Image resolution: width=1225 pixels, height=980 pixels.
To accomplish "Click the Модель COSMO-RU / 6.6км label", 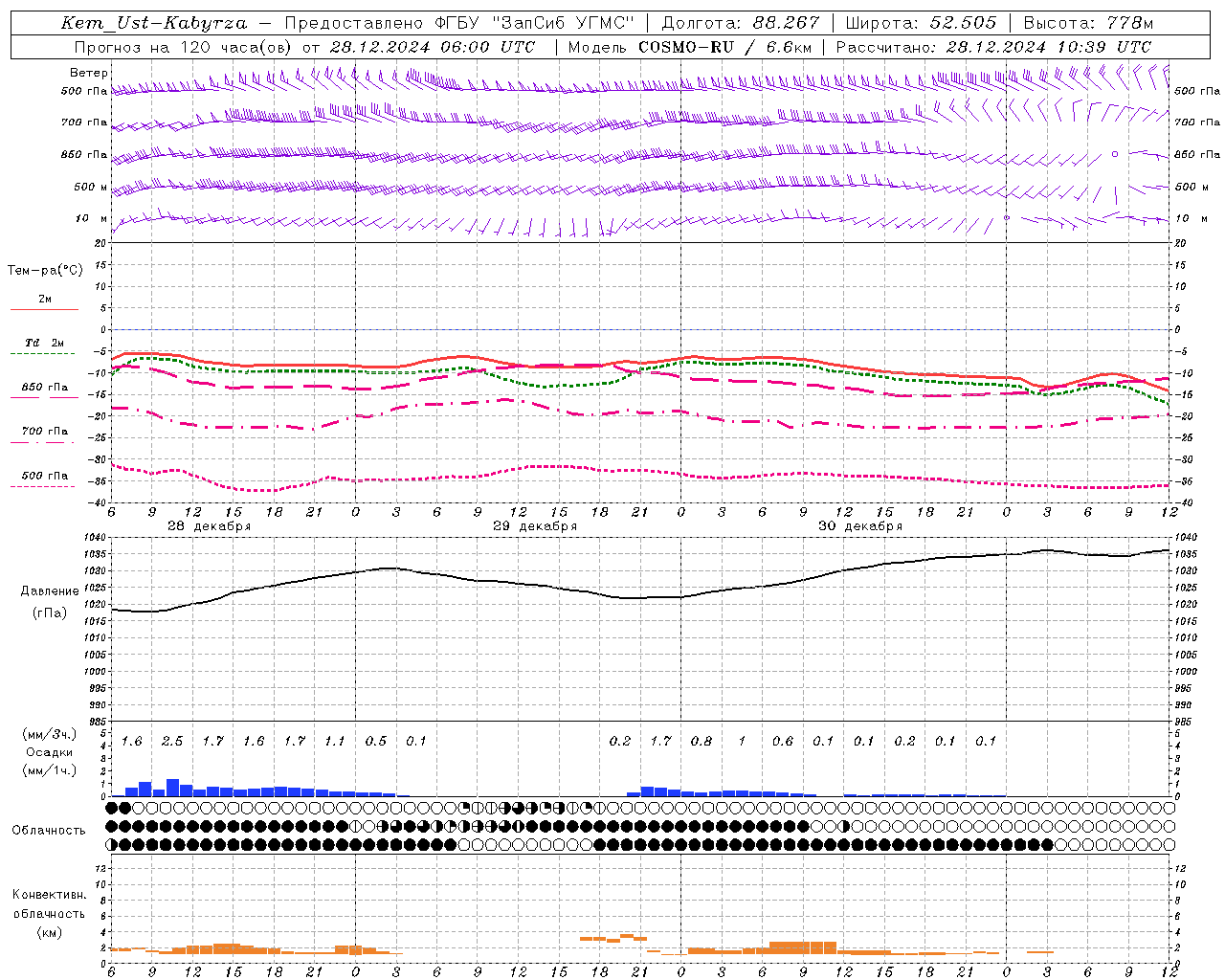I will coord(689,47).
